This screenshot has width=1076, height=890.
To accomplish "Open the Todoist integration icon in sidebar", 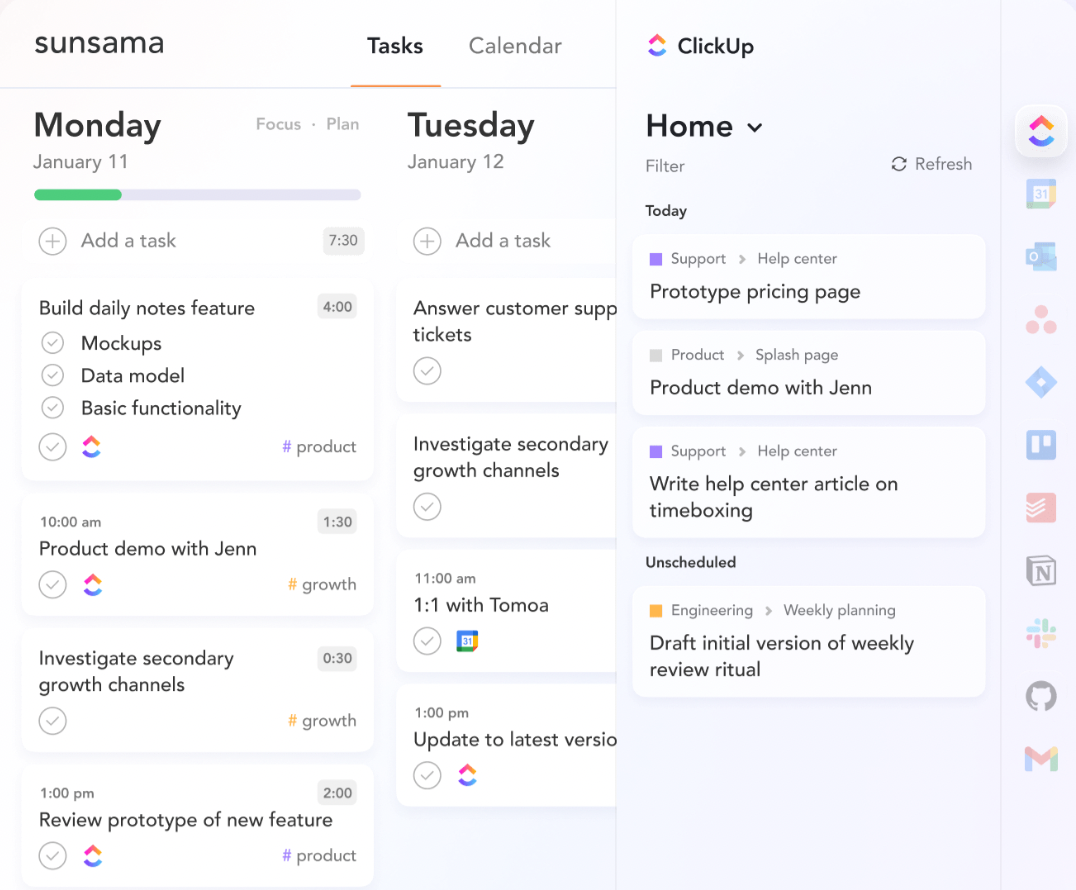I will coord(1041,508).
